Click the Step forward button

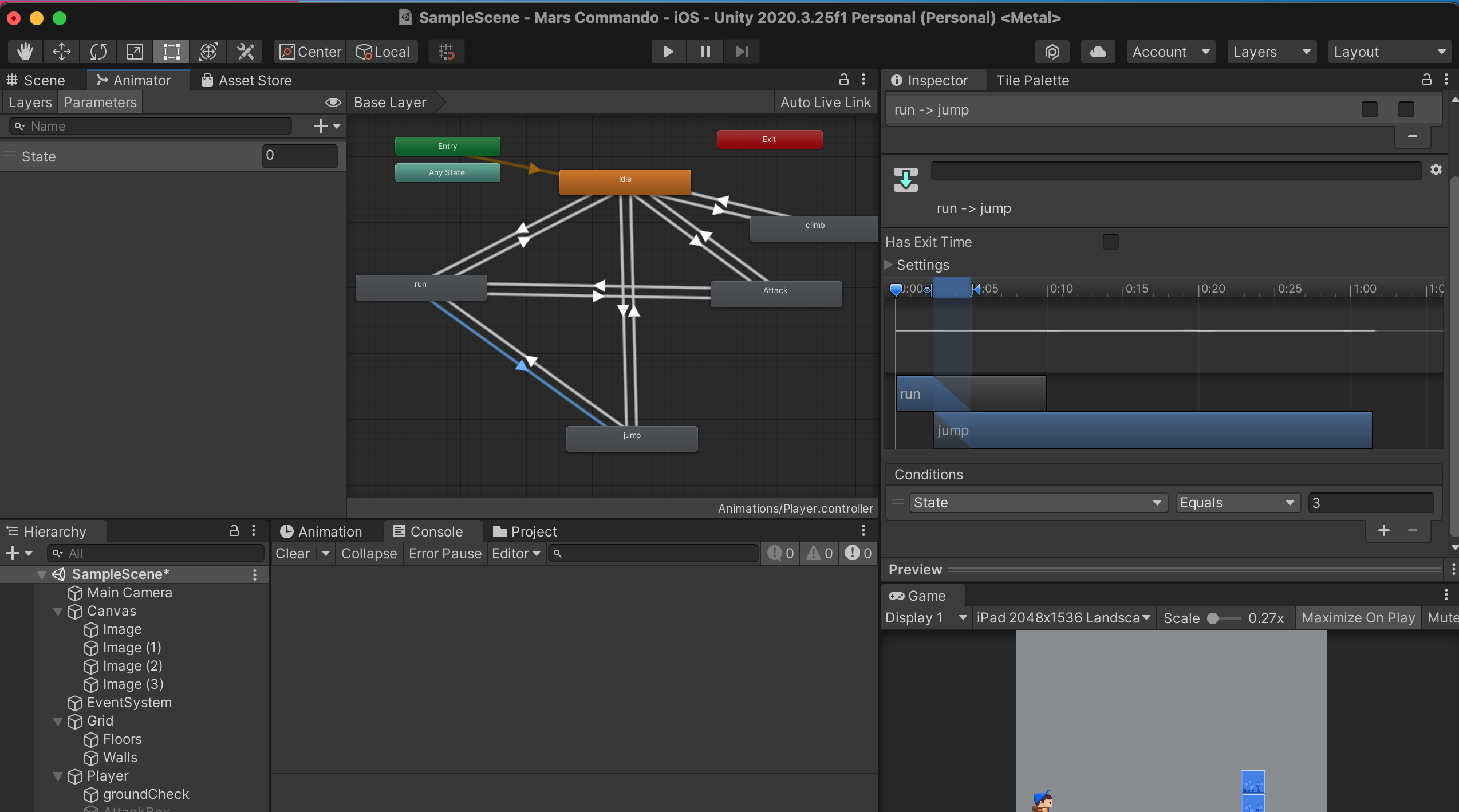point(742,52)
